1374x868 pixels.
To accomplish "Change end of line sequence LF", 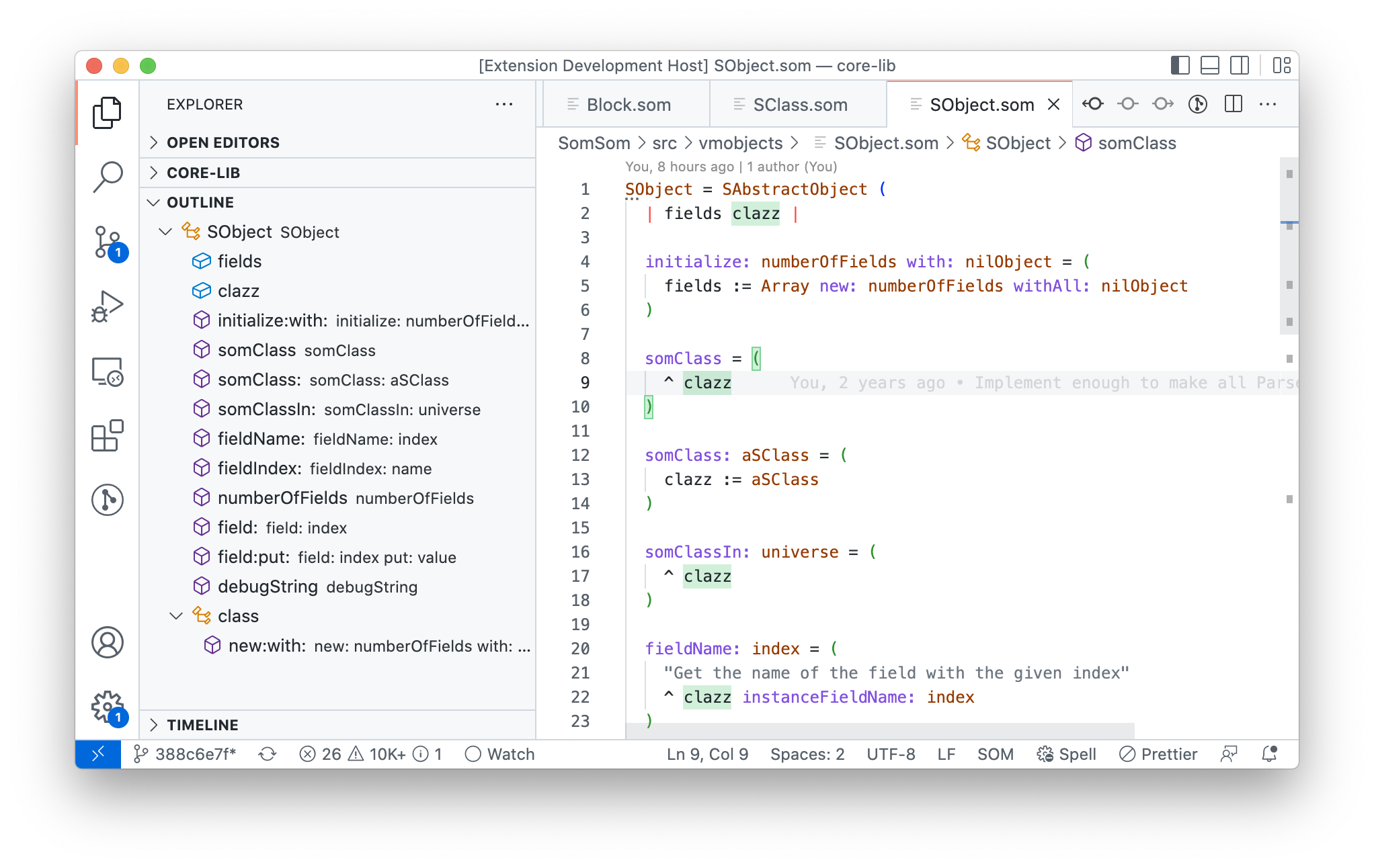I will click(x=946, y=754).
